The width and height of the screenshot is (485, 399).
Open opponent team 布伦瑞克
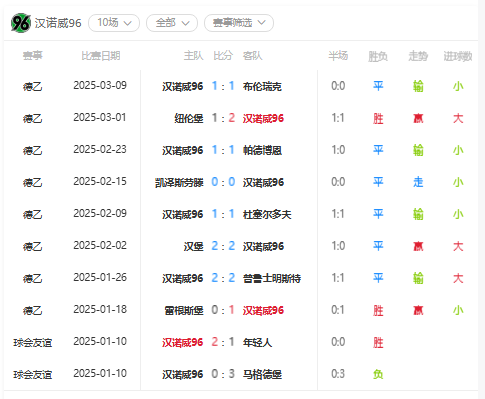(262, 87)
